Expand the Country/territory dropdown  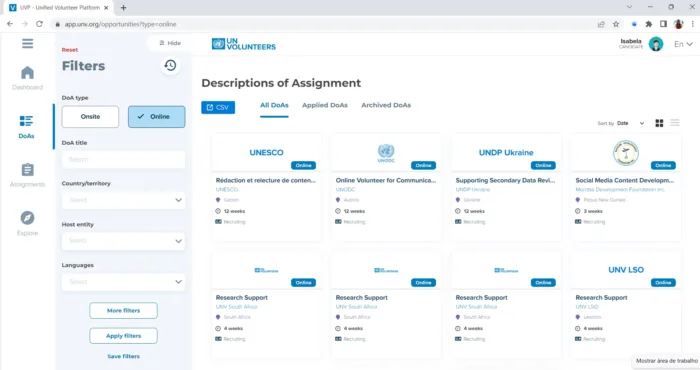[123, 200]
